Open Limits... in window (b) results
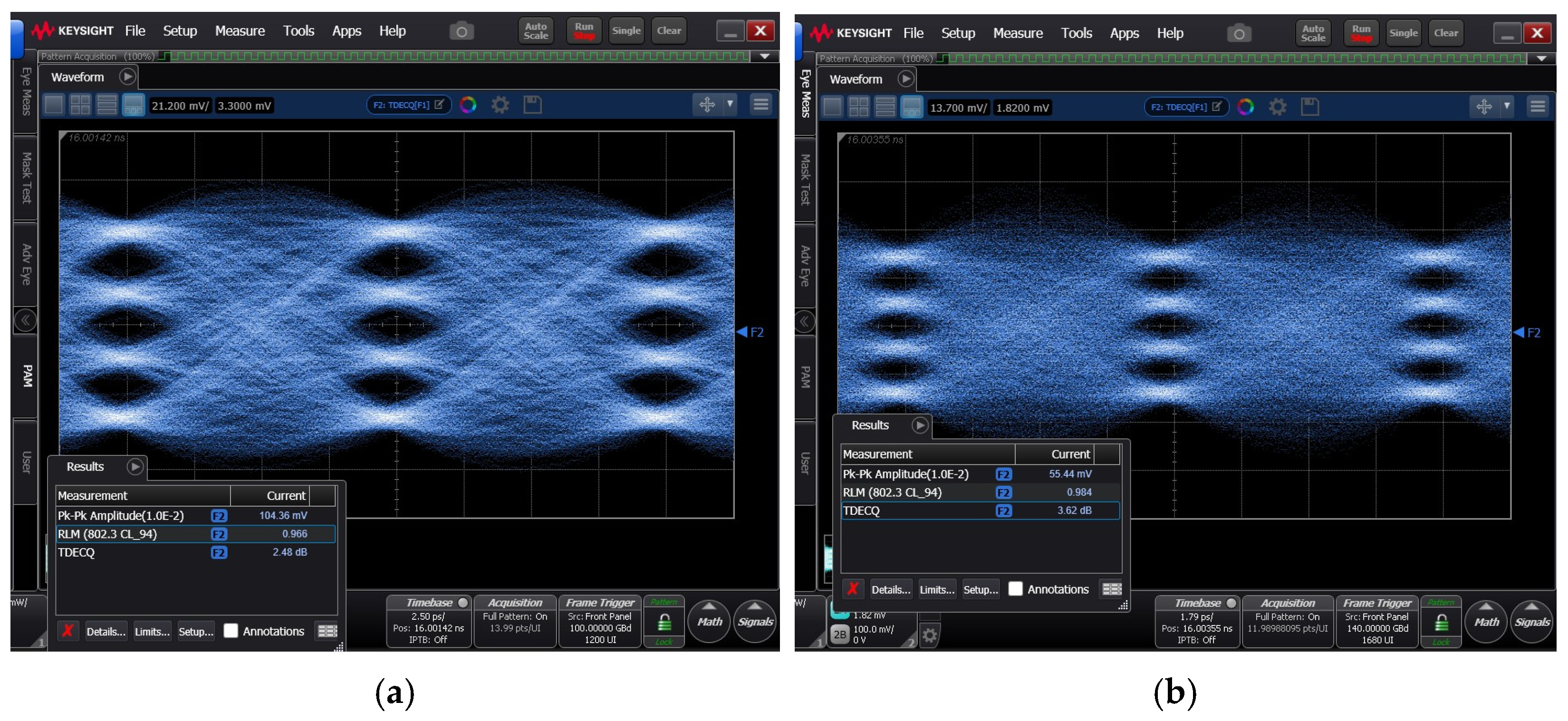The height and width of the screenshot is (721, 1568). click(937, 589)
